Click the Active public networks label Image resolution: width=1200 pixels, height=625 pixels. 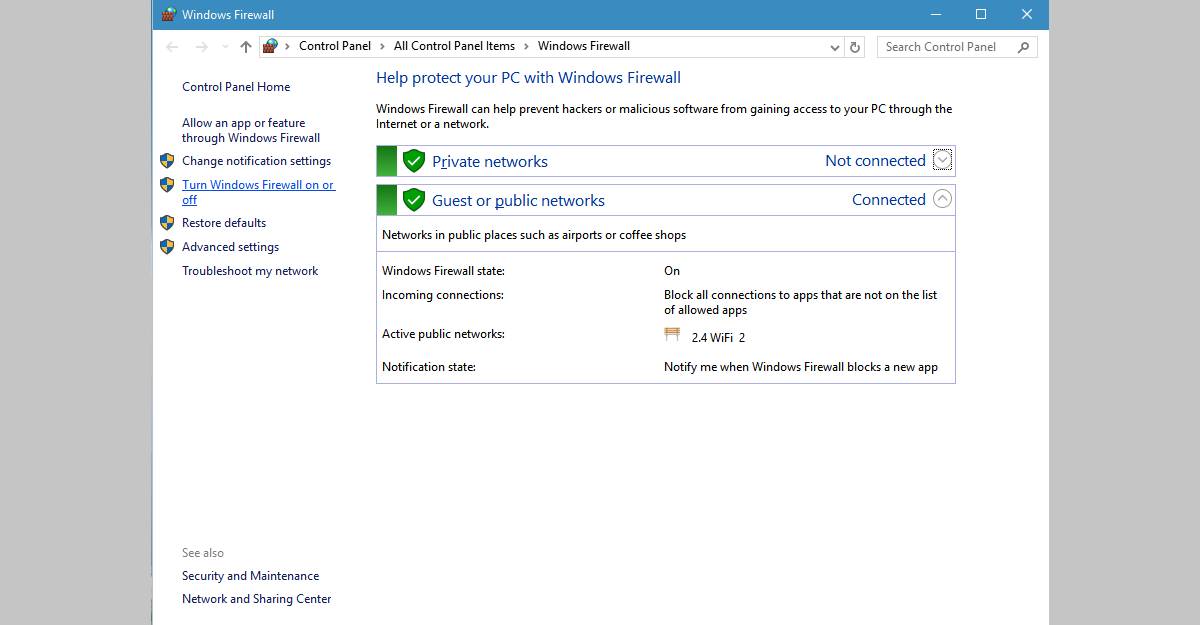tap(443, 334)
